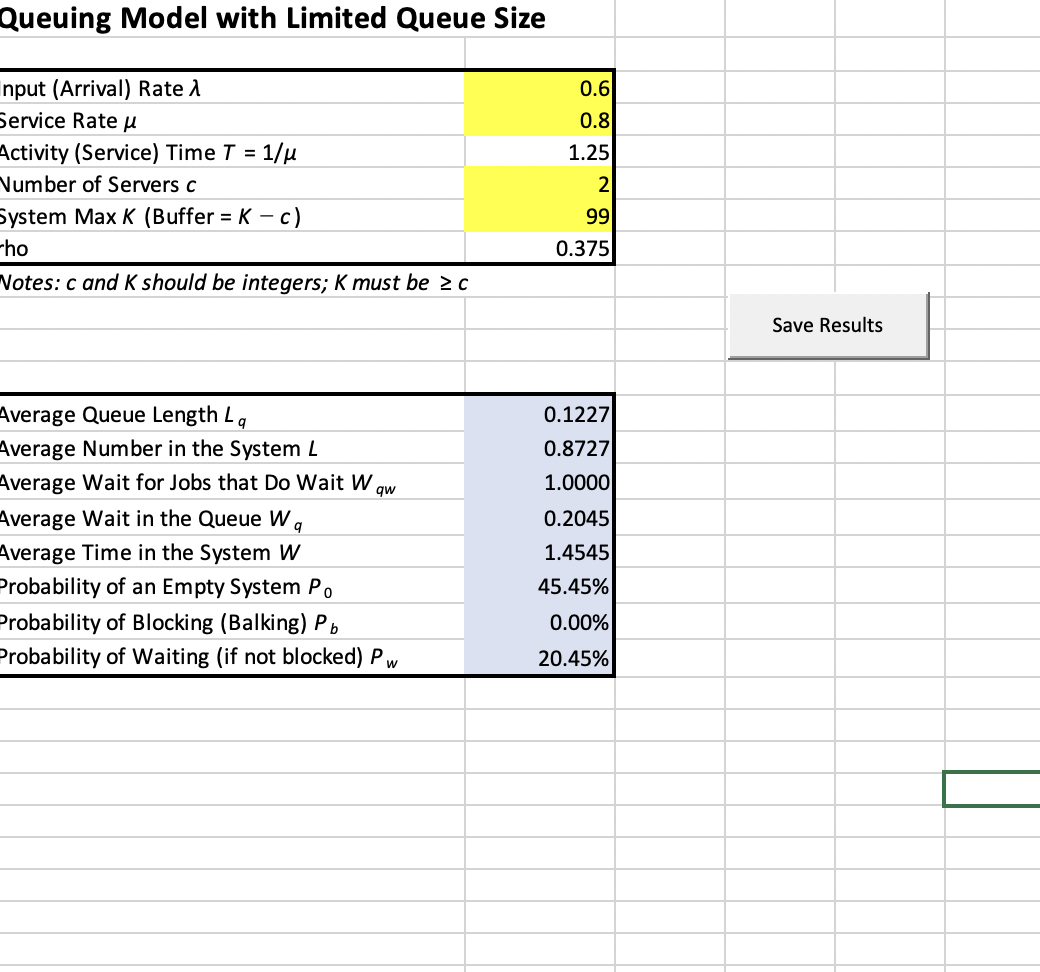Select the Notes row about integers

(230, 283)
